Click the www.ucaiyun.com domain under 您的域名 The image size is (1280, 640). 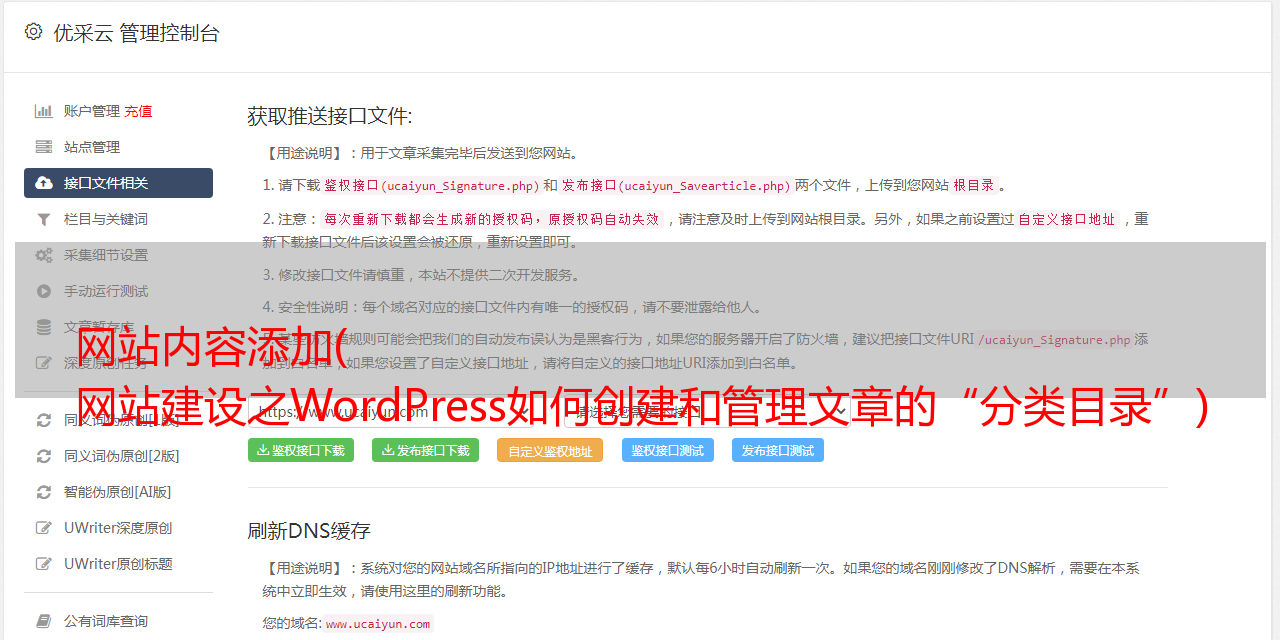tap(378, 623)
